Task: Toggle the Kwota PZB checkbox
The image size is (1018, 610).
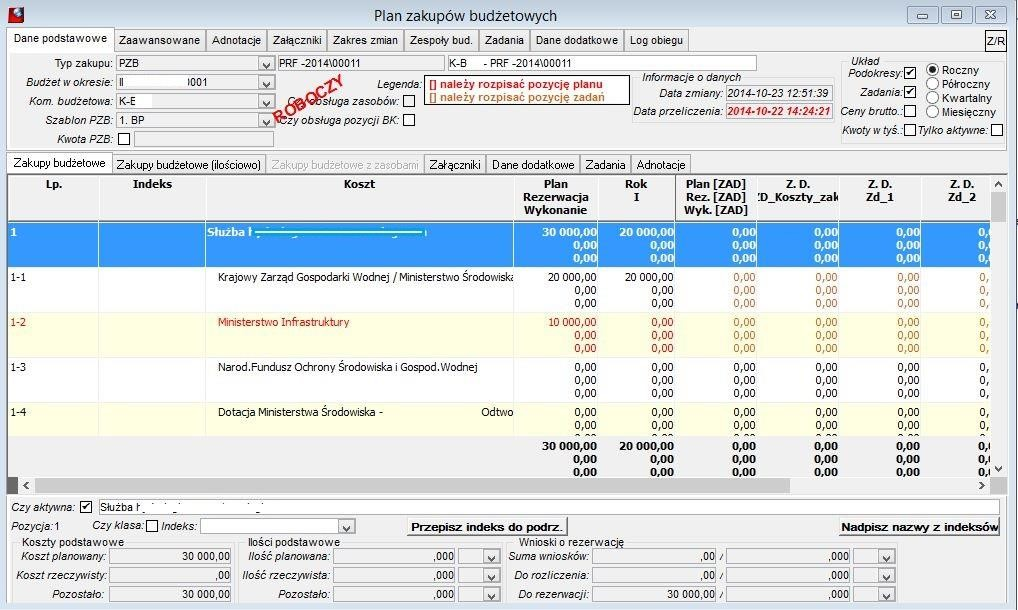Action: 124,139
